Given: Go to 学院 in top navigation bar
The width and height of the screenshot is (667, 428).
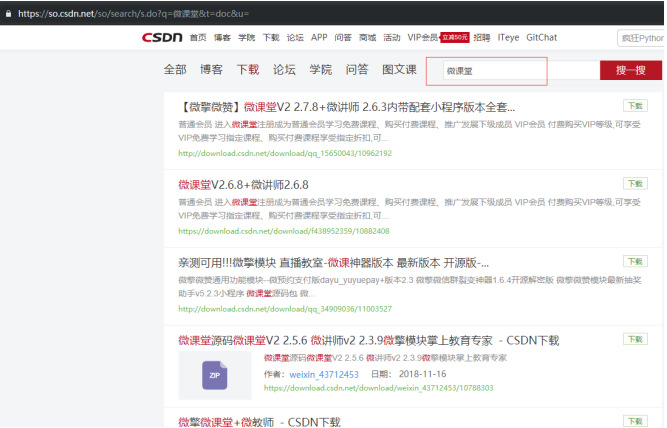Looking at the screenshot, I should (246, 37).
